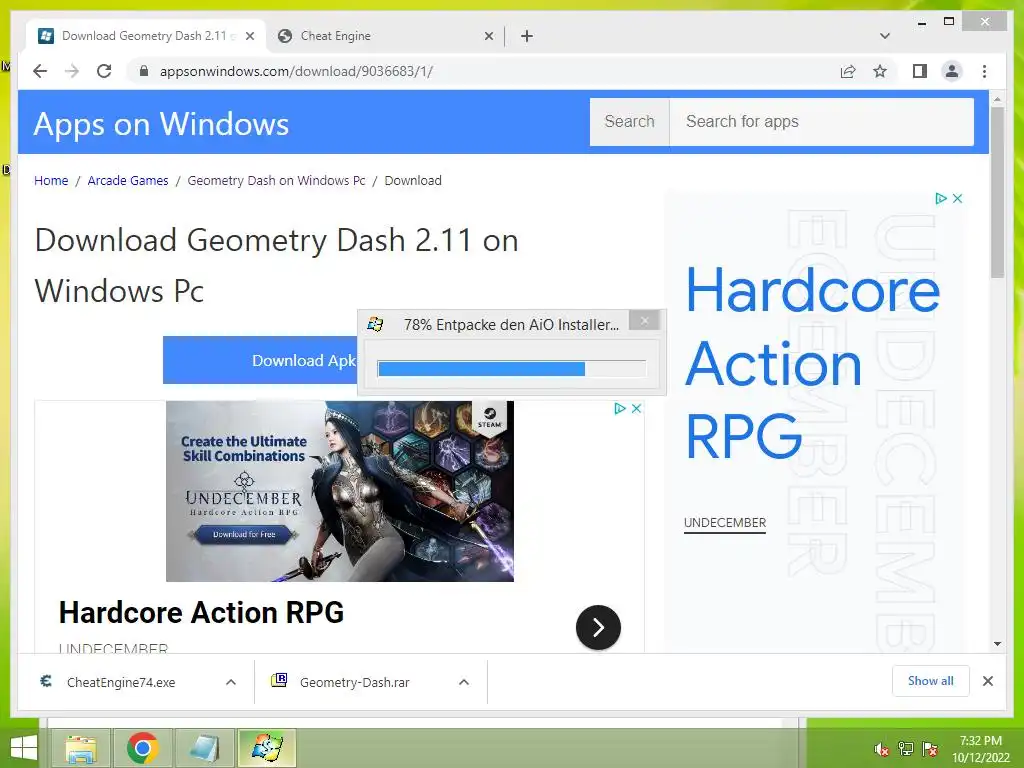Open CheatEngine74.exe download

point(121,682)
